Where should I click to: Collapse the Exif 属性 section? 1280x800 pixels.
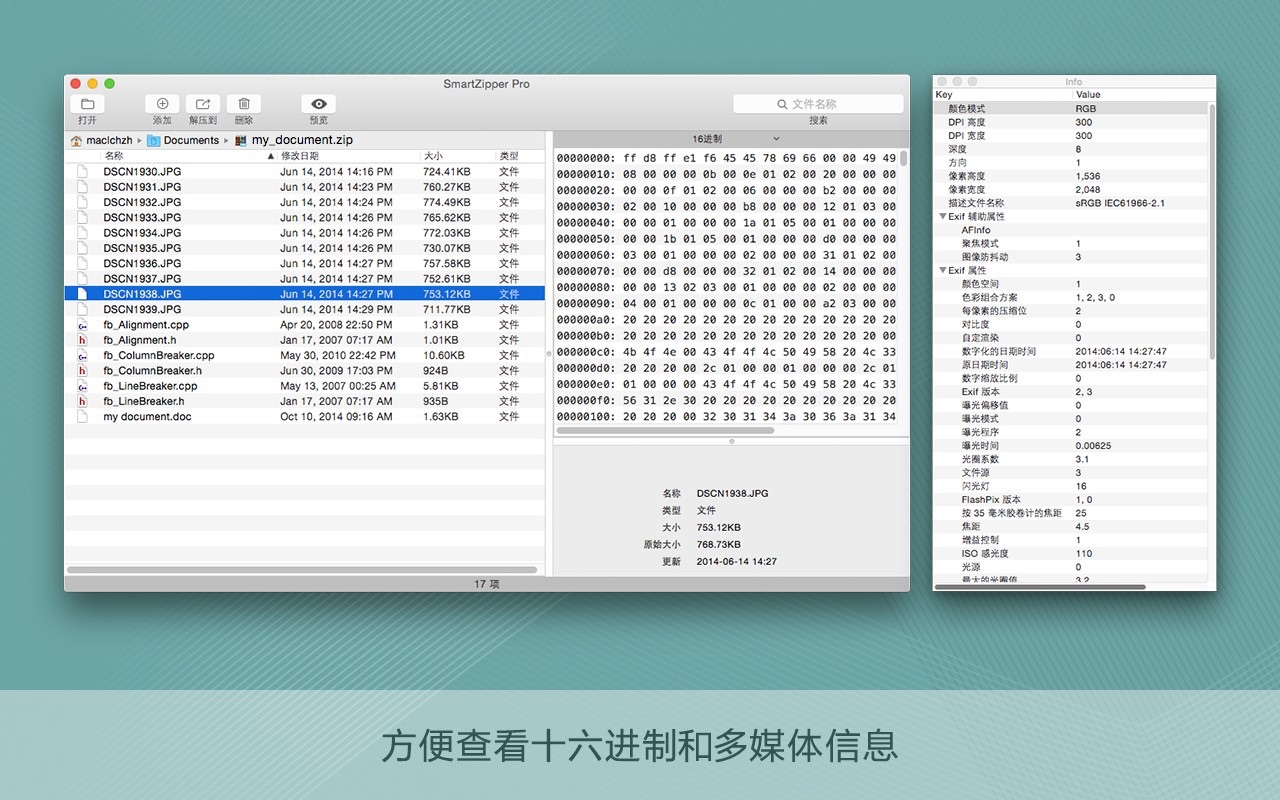click(x=941, y=270)
